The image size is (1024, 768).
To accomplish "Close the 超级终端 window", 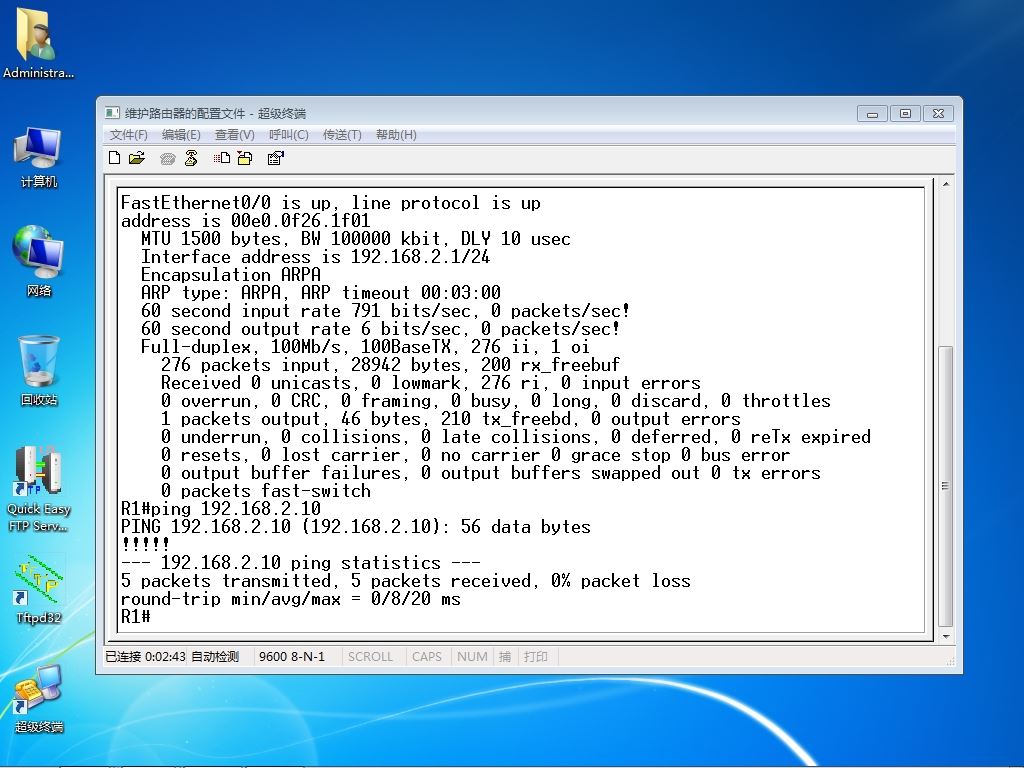I will [938, 114].
